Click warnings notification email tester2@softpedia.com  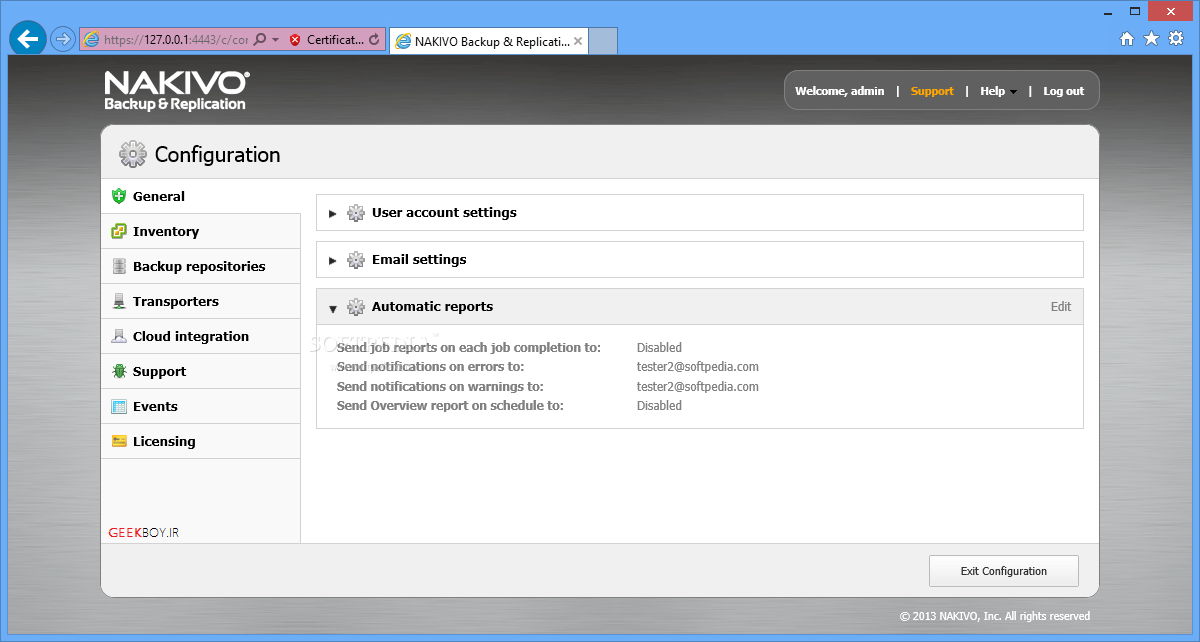coord(698,386)
